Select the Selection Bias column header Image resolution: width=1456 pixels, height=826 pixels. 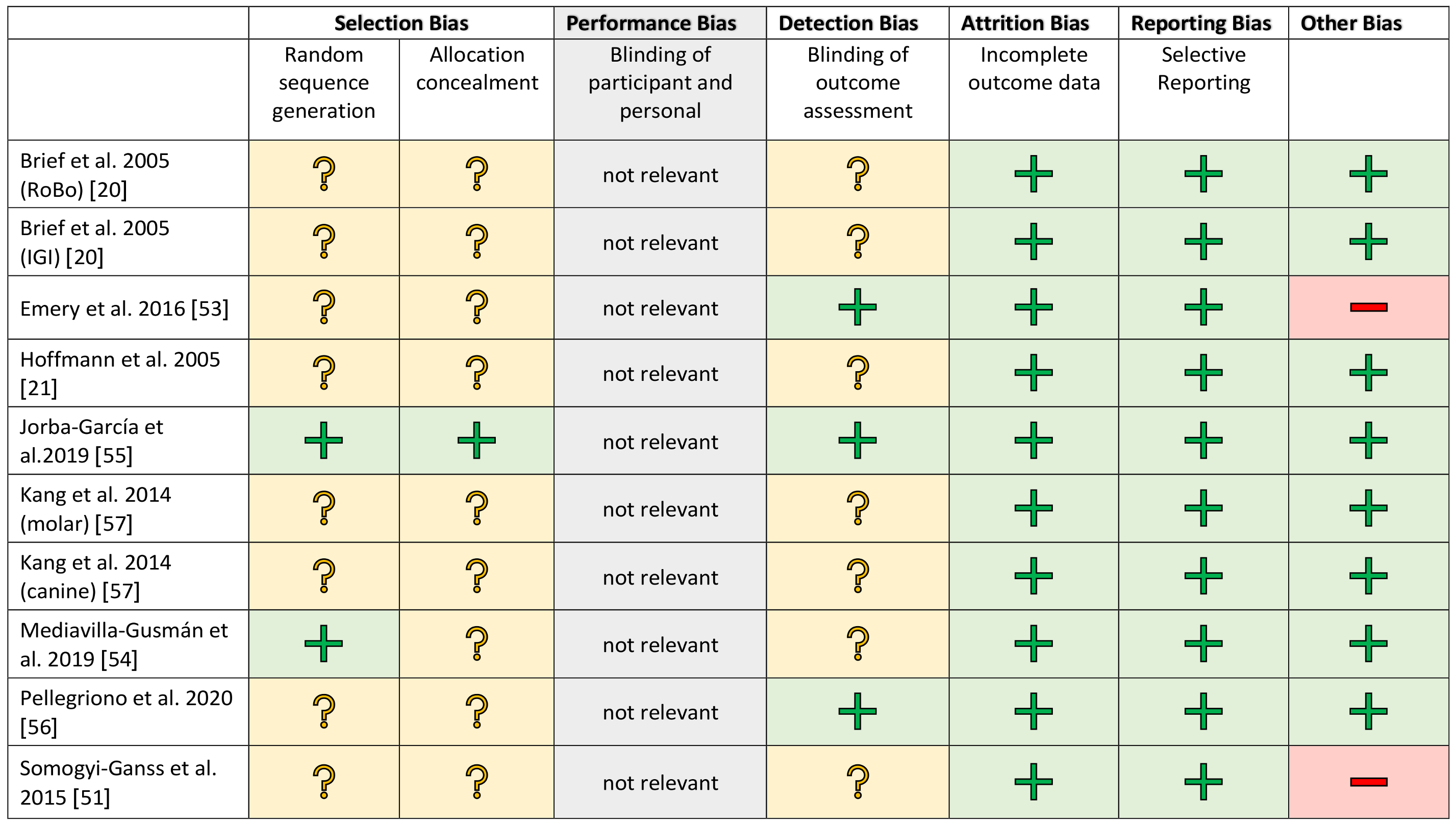(x=401, y=23)
